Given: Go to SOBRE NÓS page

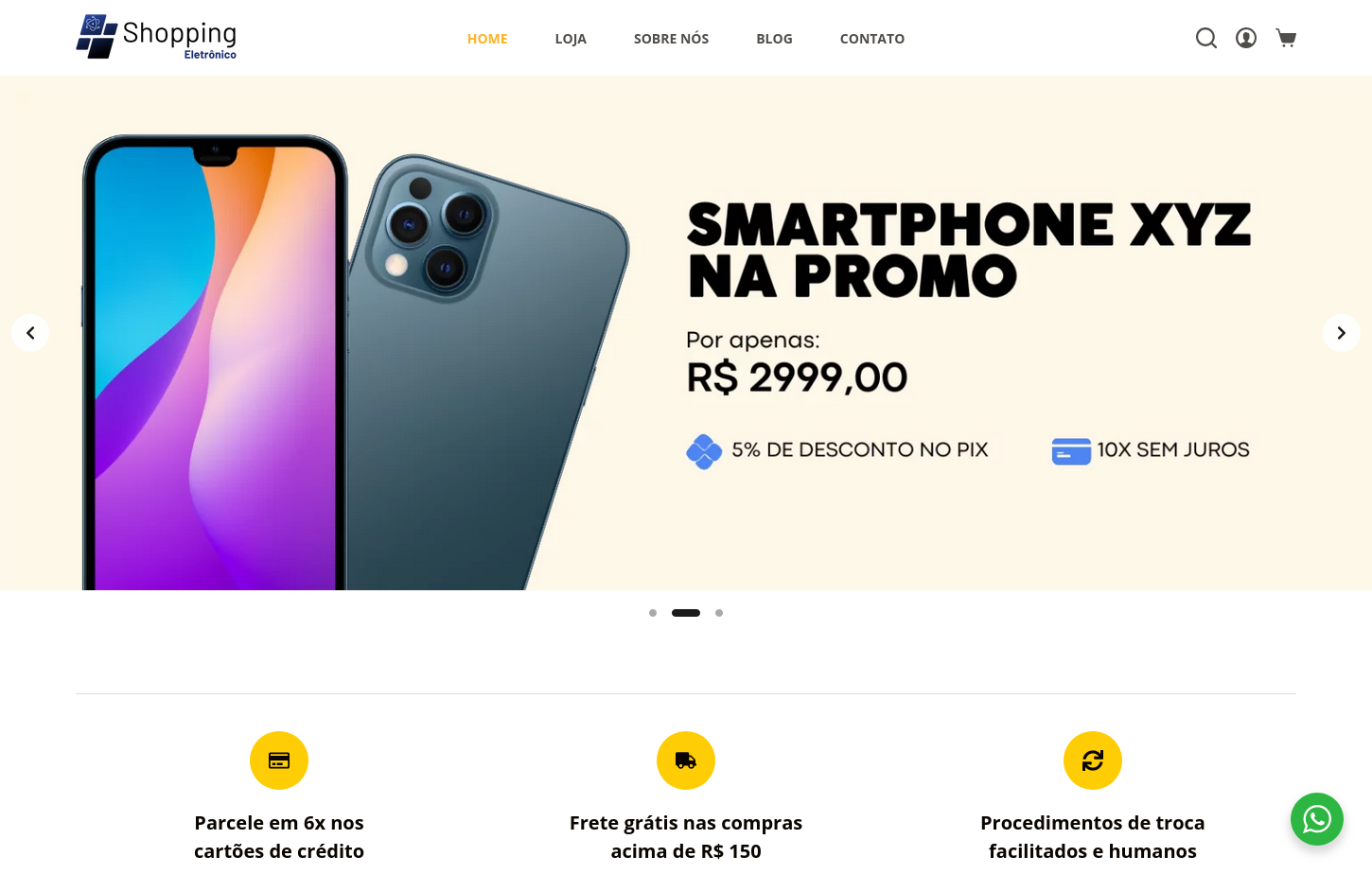Looking at the screenshot, I should tap(671, 39).
